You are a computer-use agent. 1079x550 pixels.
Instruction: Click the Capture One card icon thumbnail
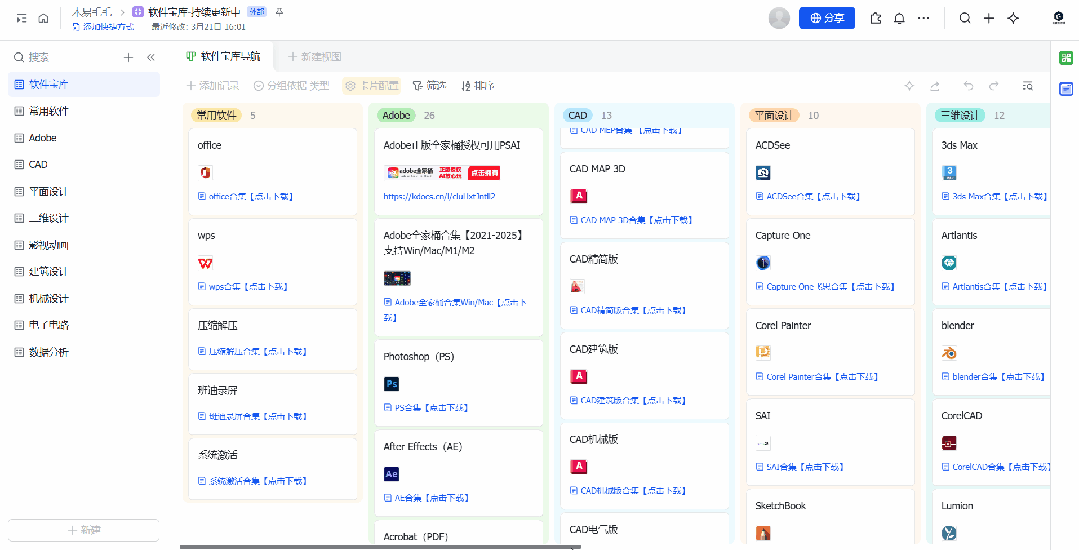[763, 262]
